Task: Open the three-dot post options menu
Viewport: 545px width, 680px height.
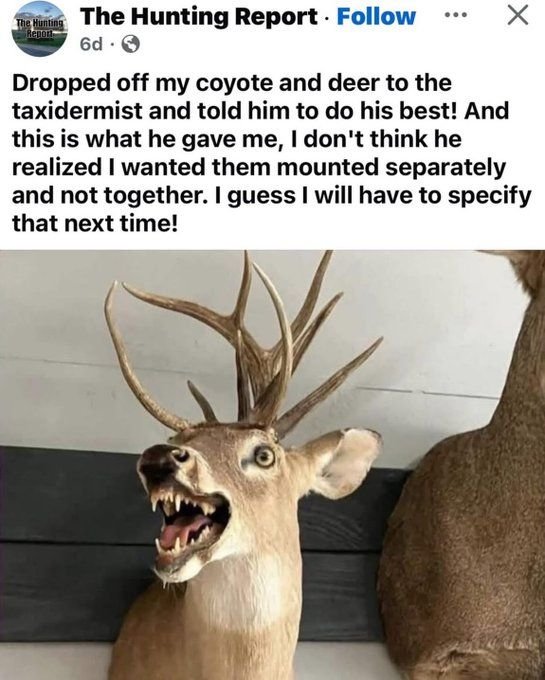Action: [456, 16]
